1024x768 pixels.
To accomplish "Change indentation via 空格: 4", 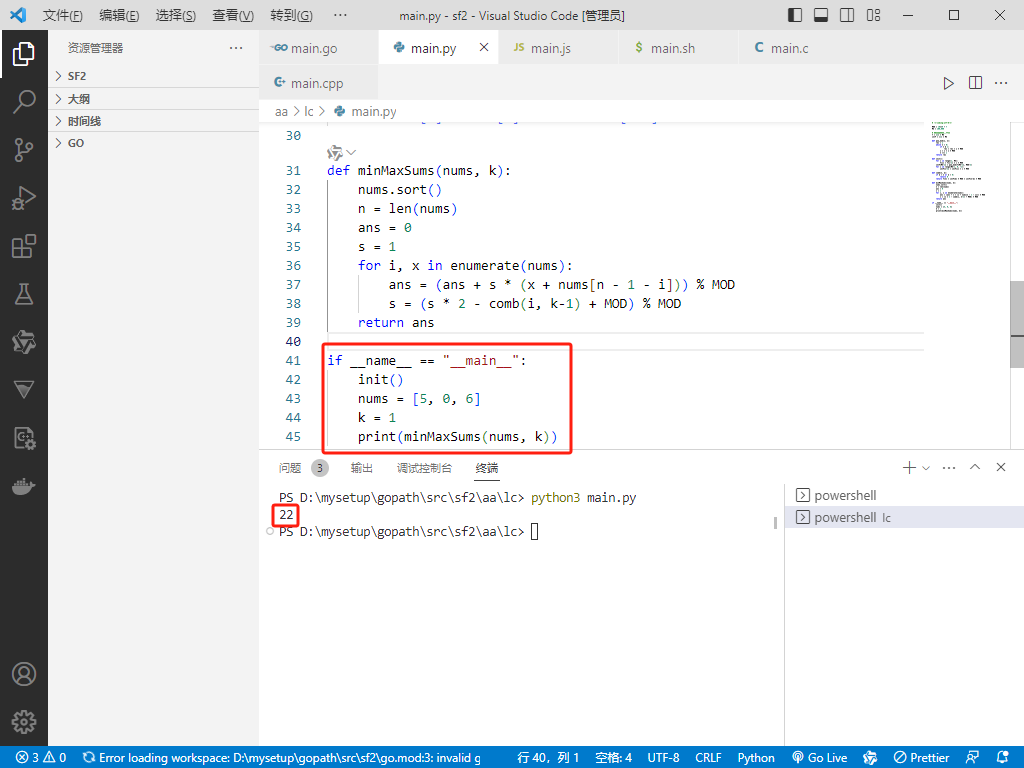I will pos(613,758).
